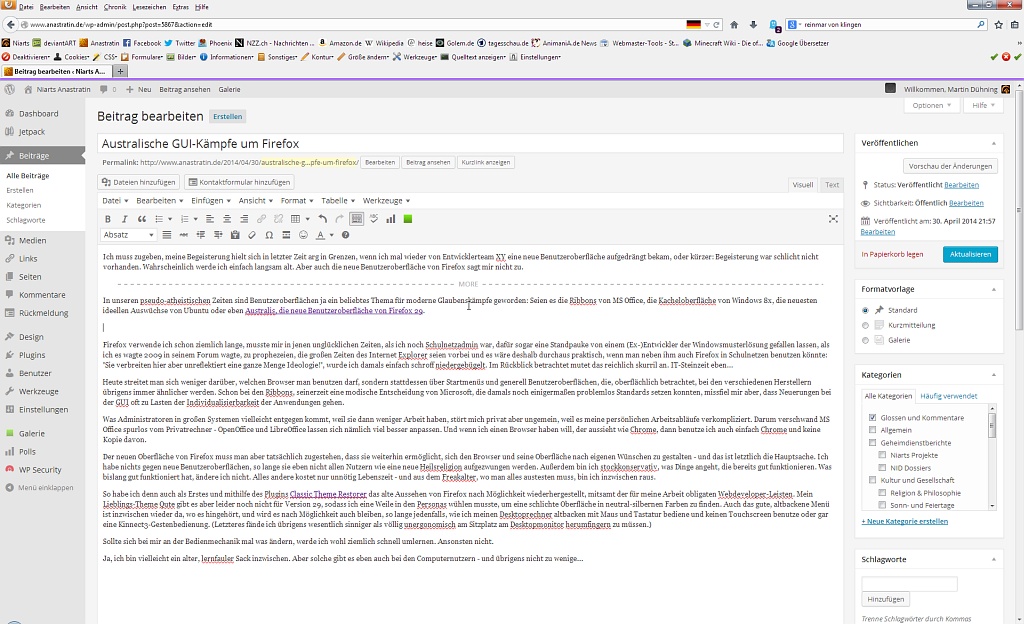
Task: Insert a Read More tag
Action: 286,235
